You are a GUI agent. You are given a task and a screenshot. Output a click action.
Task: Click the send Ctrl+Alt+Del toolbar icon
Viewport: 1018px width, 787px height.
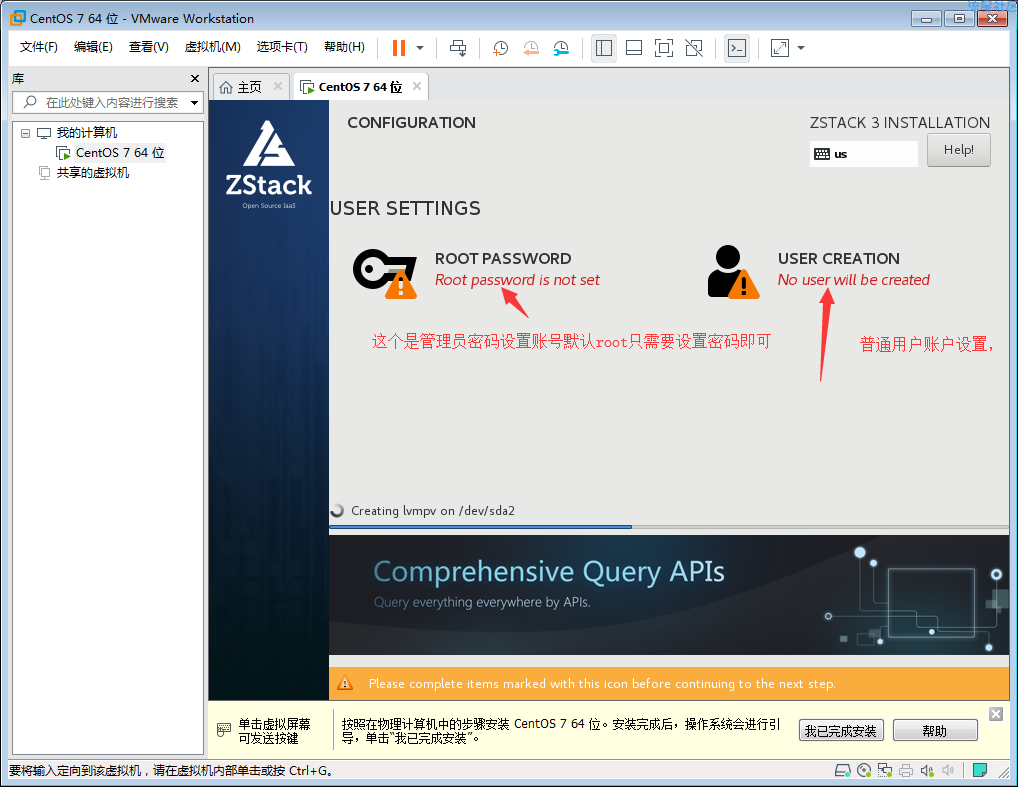point(458,48)
